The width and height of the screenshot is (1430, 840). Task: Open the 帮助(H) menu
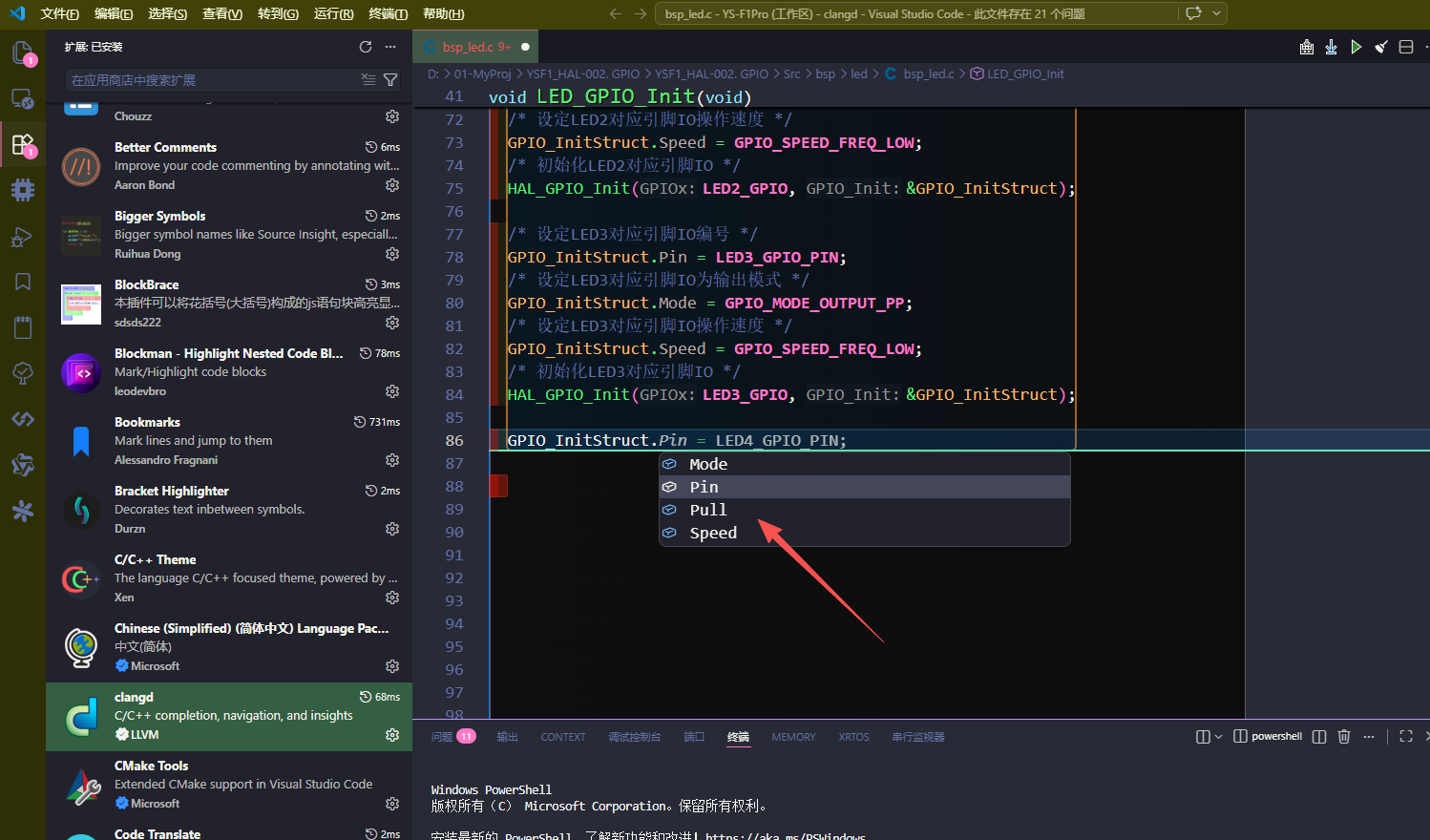pyautogui.click(x=443, y=13)
